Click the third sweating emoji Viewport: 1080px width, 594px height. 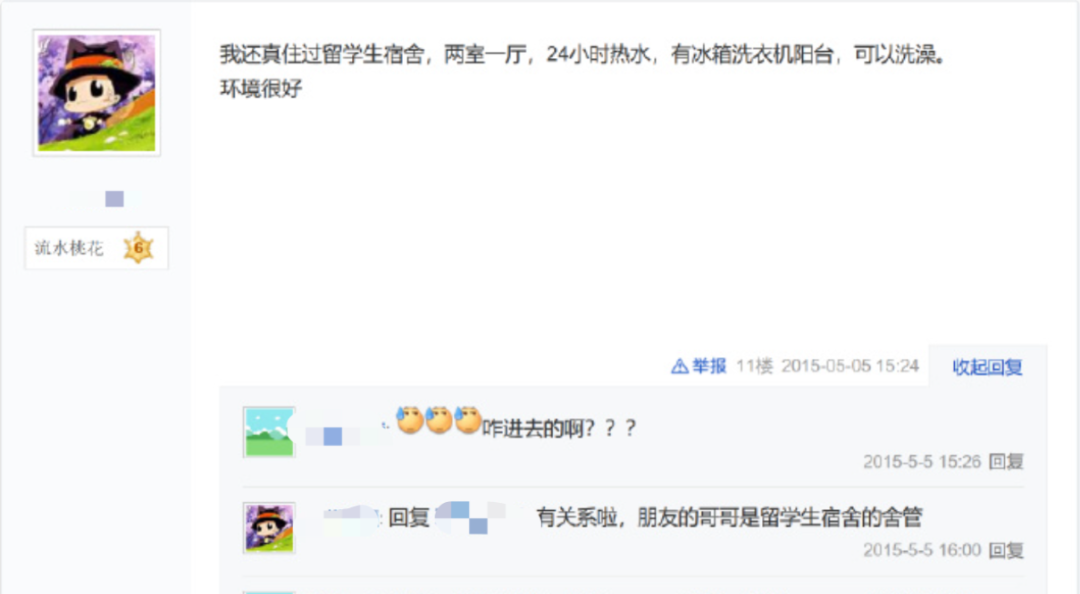click(468, 420)
